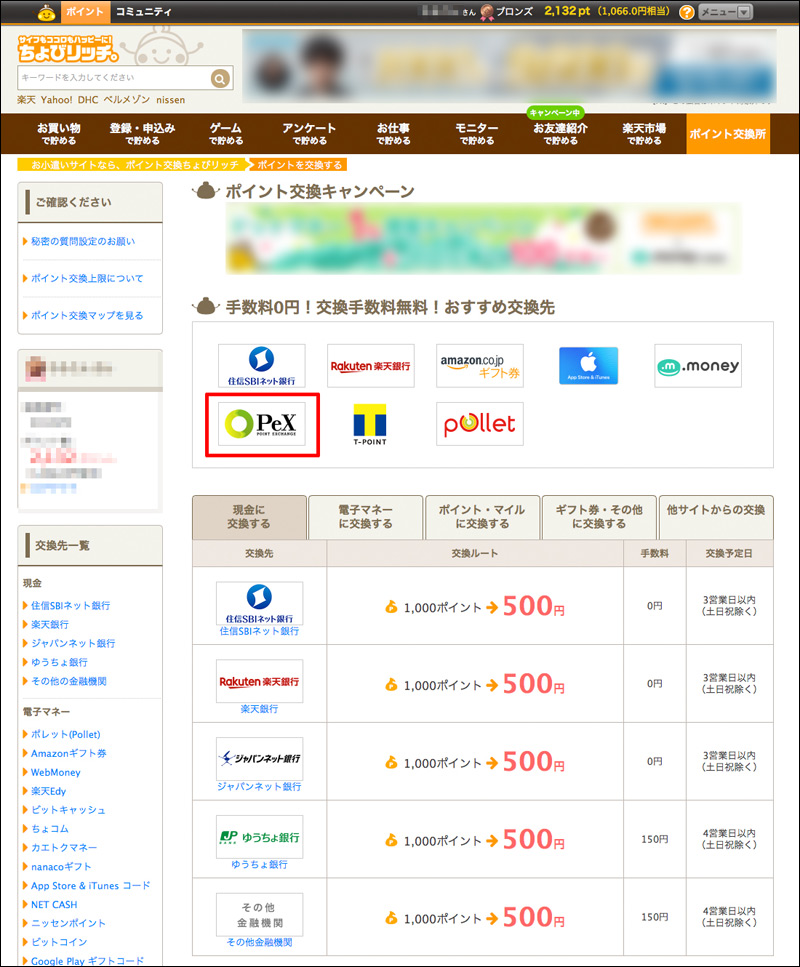Click ジャパンネット銀行 logo in the table

(260, 759)
